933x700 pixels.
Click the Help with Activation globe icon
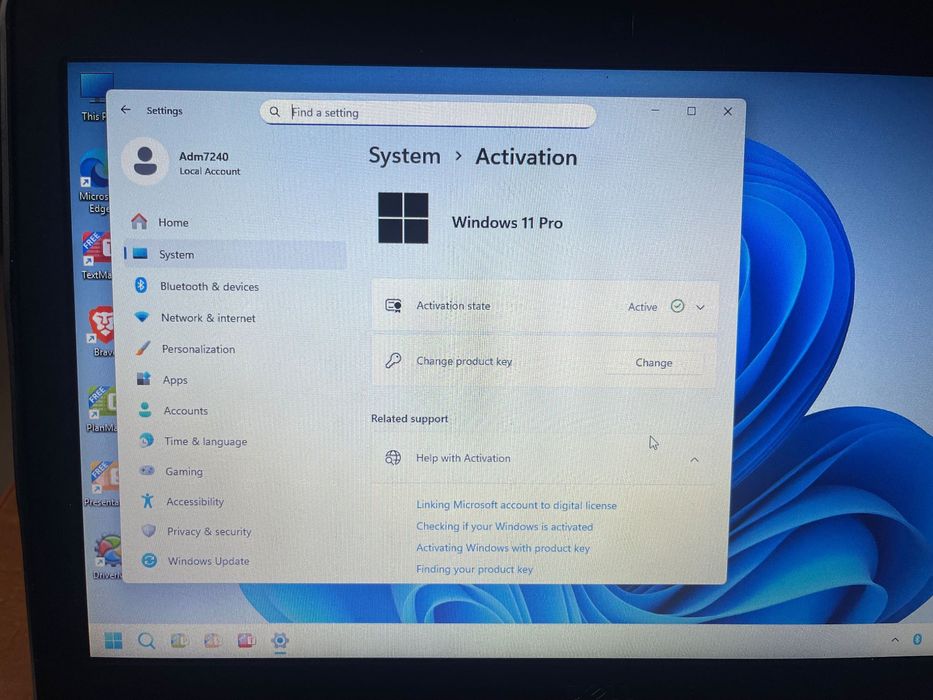393,457
